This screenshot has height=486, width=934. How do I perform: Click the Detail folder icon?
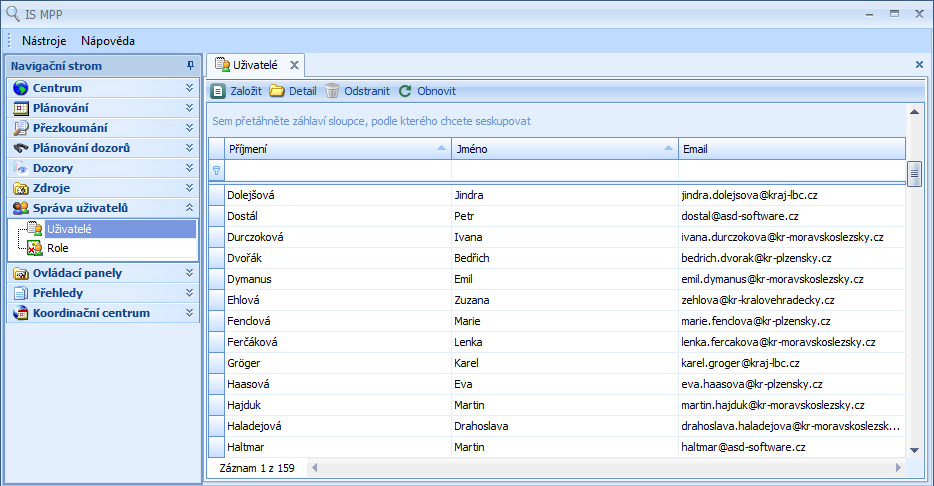pos(276,91)
